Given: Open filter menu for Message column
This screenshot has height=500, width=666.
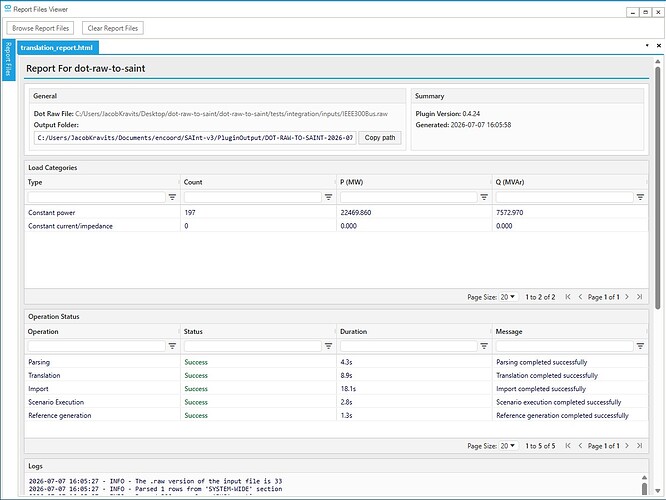Looking at the screenshot, I should [x=640, y=346].
